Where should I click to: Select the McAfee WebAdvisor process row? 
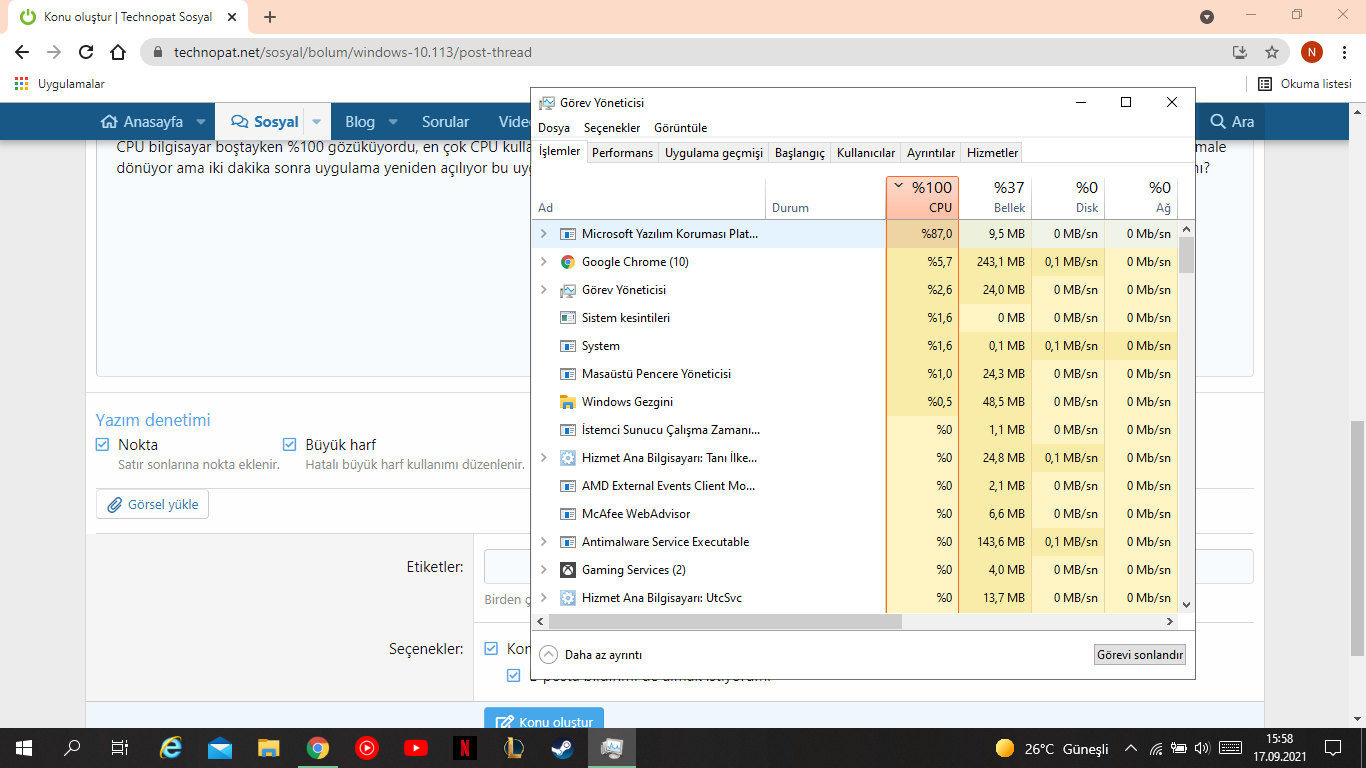(x=856, y=514)
